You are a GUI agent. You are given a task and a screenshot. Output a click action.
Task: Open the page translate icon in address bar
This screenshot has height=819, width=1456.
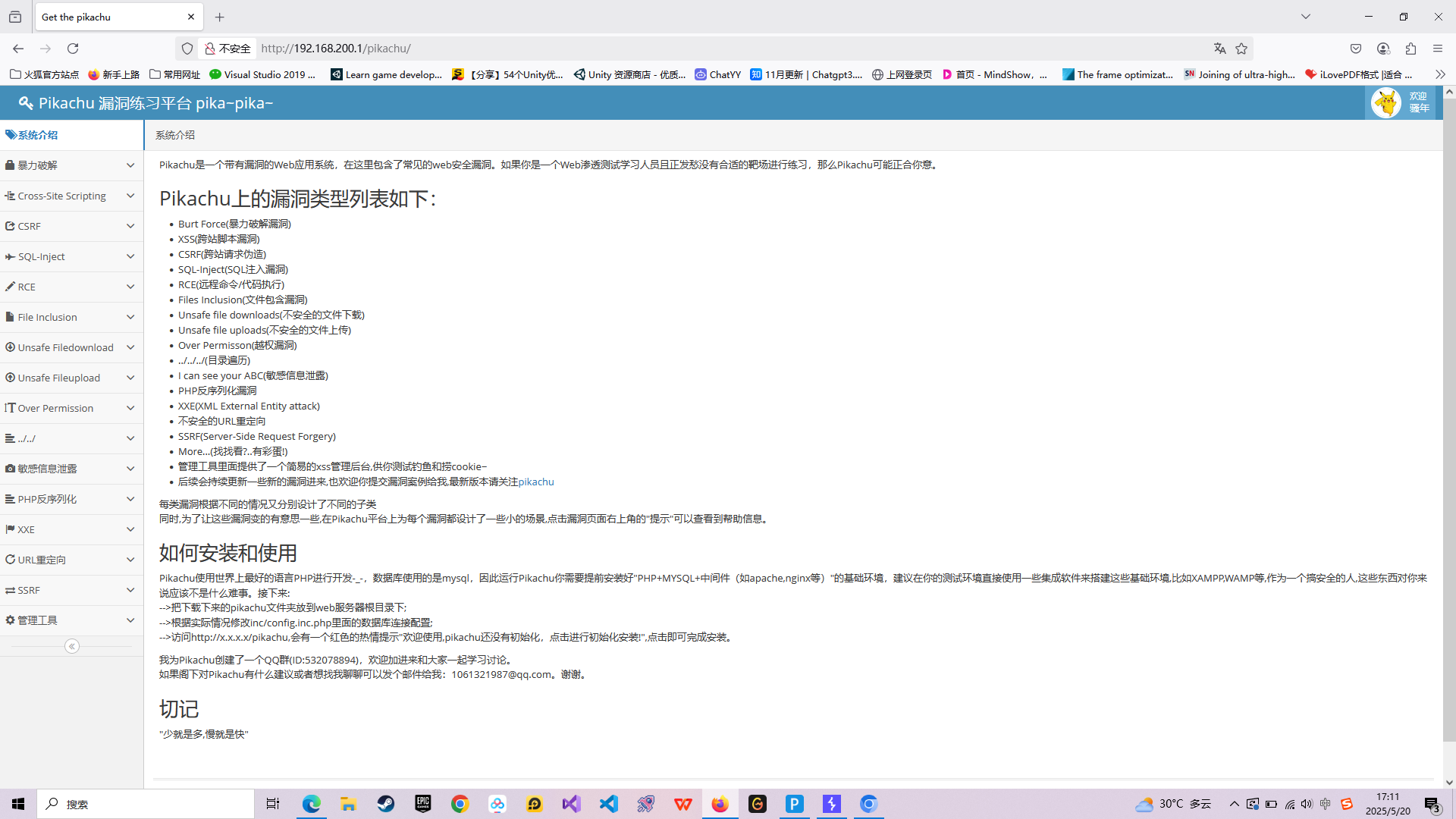tap(1219, 49)
